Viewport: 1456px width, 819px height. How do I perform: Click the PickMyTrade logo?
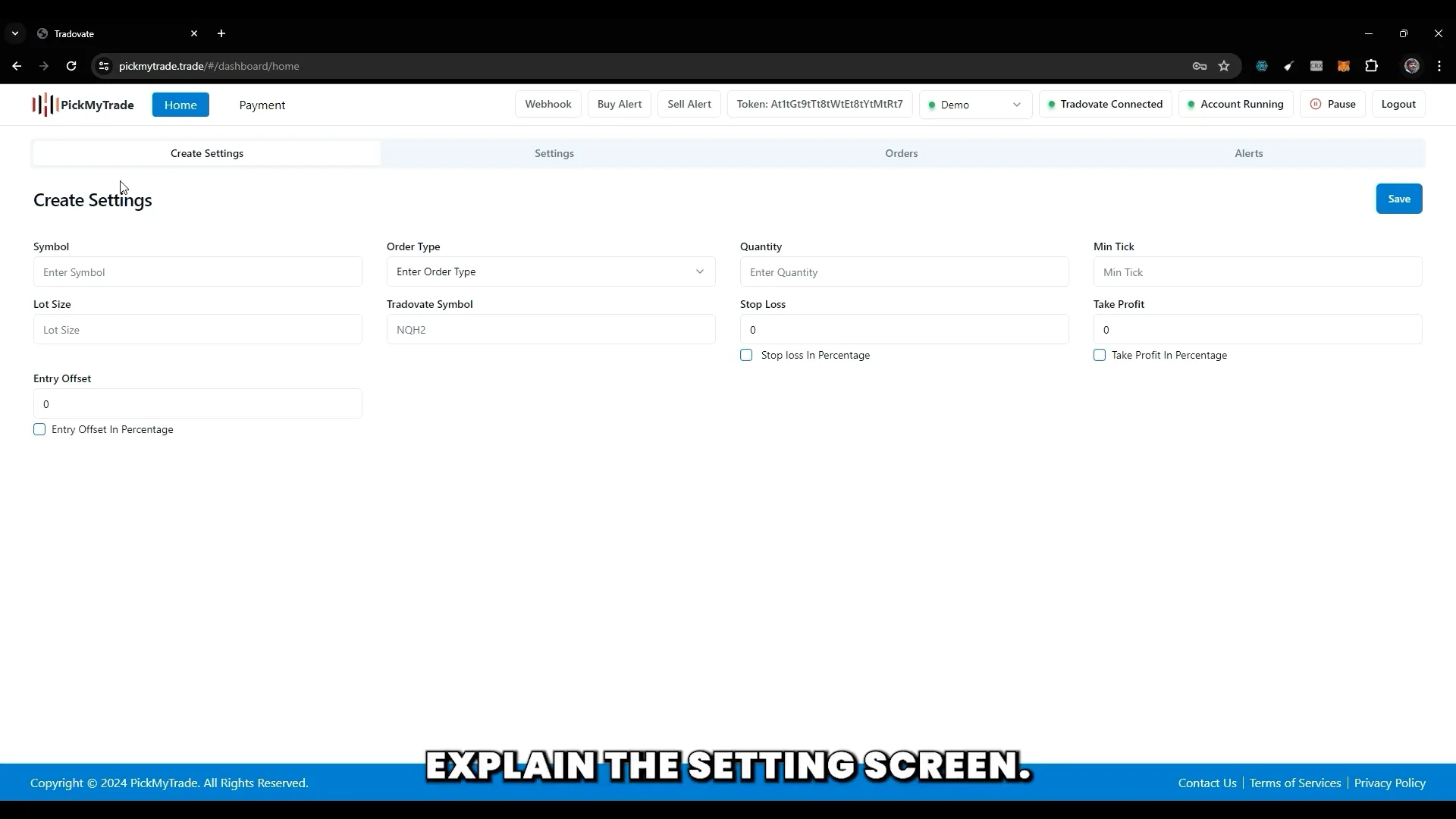click(83, 105)
